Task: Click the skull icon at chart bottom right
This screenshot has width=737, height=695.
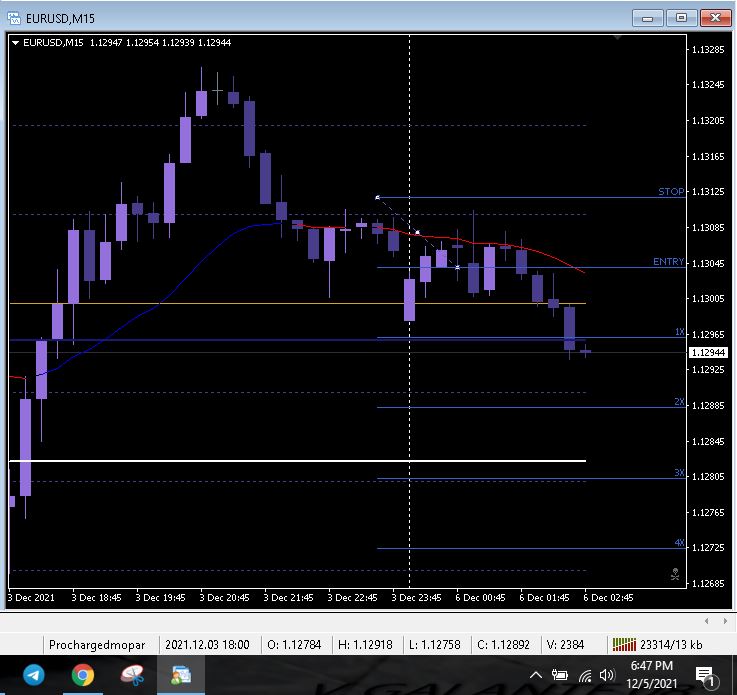Action: pyautogui.click(x=675, y=574)
